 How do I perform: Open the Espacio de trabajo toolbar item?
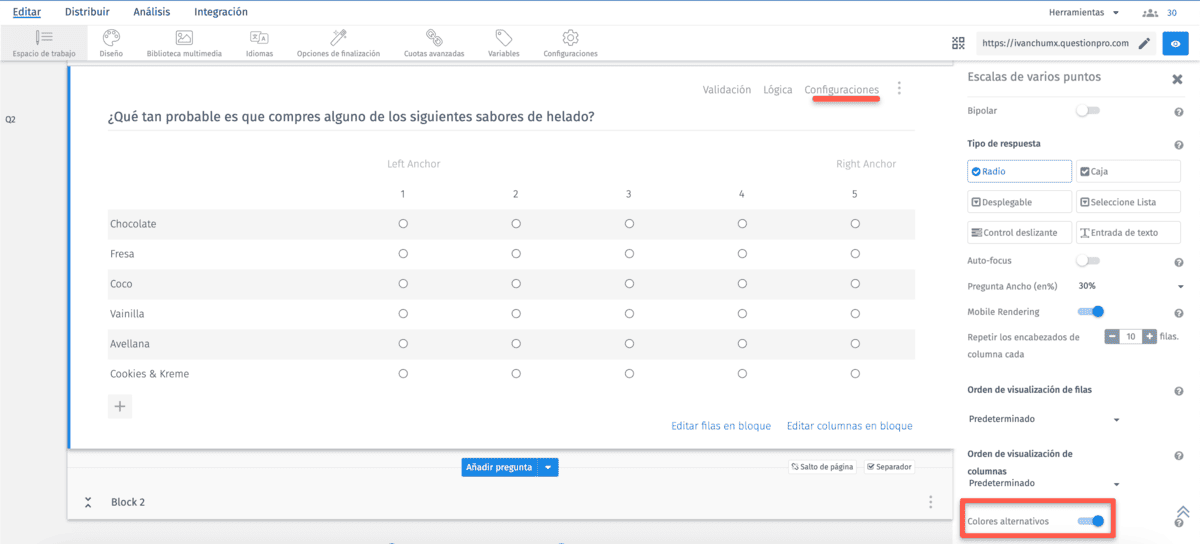pos(44,43)
